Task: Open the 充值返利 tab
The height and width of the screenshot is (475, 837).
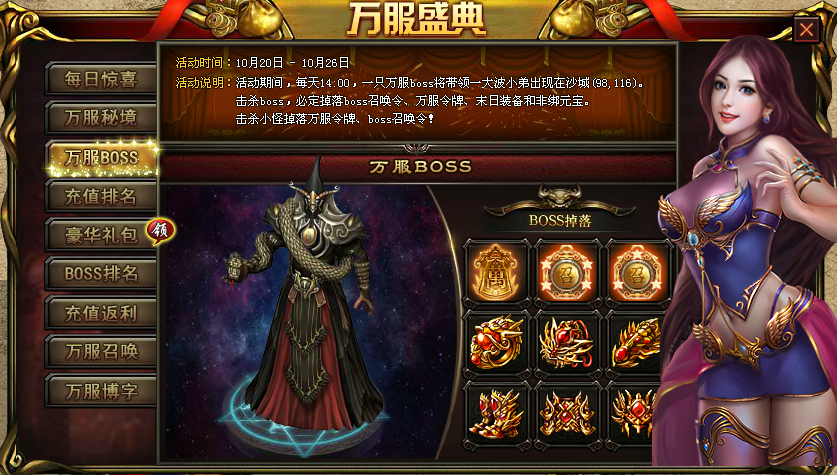Action: tap(101, 313)
